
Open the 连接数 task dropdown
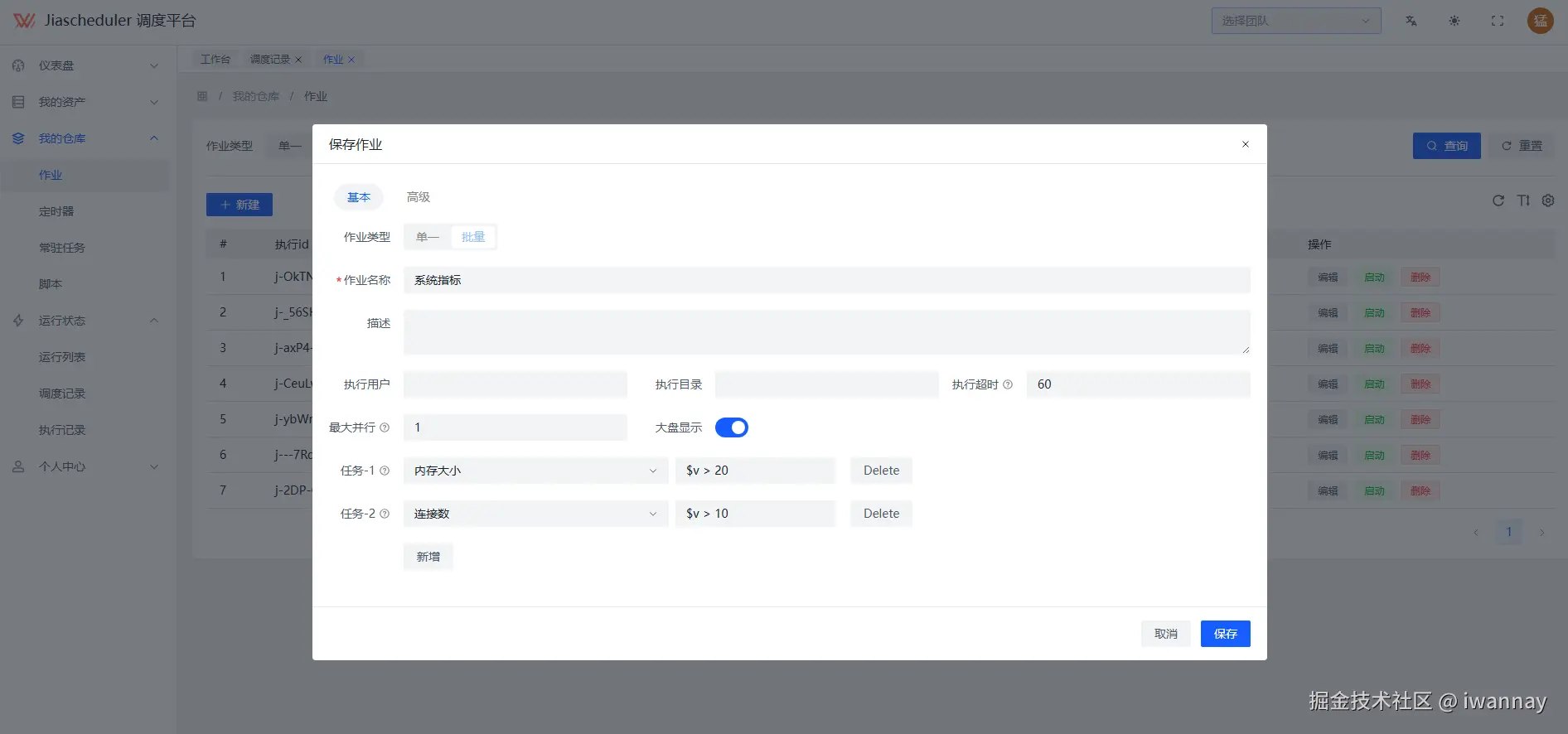tap(536, 514)
